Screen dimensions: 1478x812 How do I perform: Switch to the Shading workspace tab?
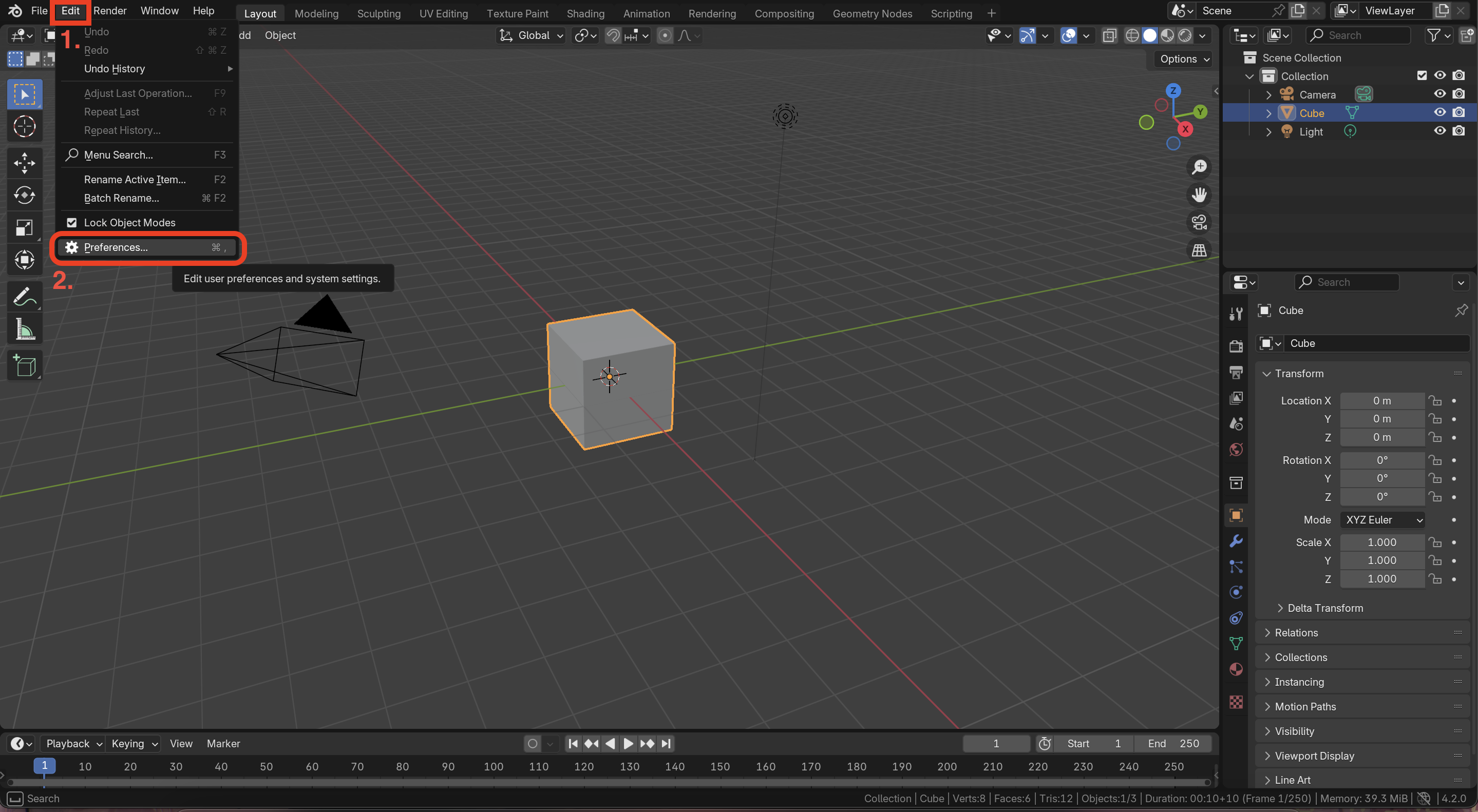coord(585,13)
